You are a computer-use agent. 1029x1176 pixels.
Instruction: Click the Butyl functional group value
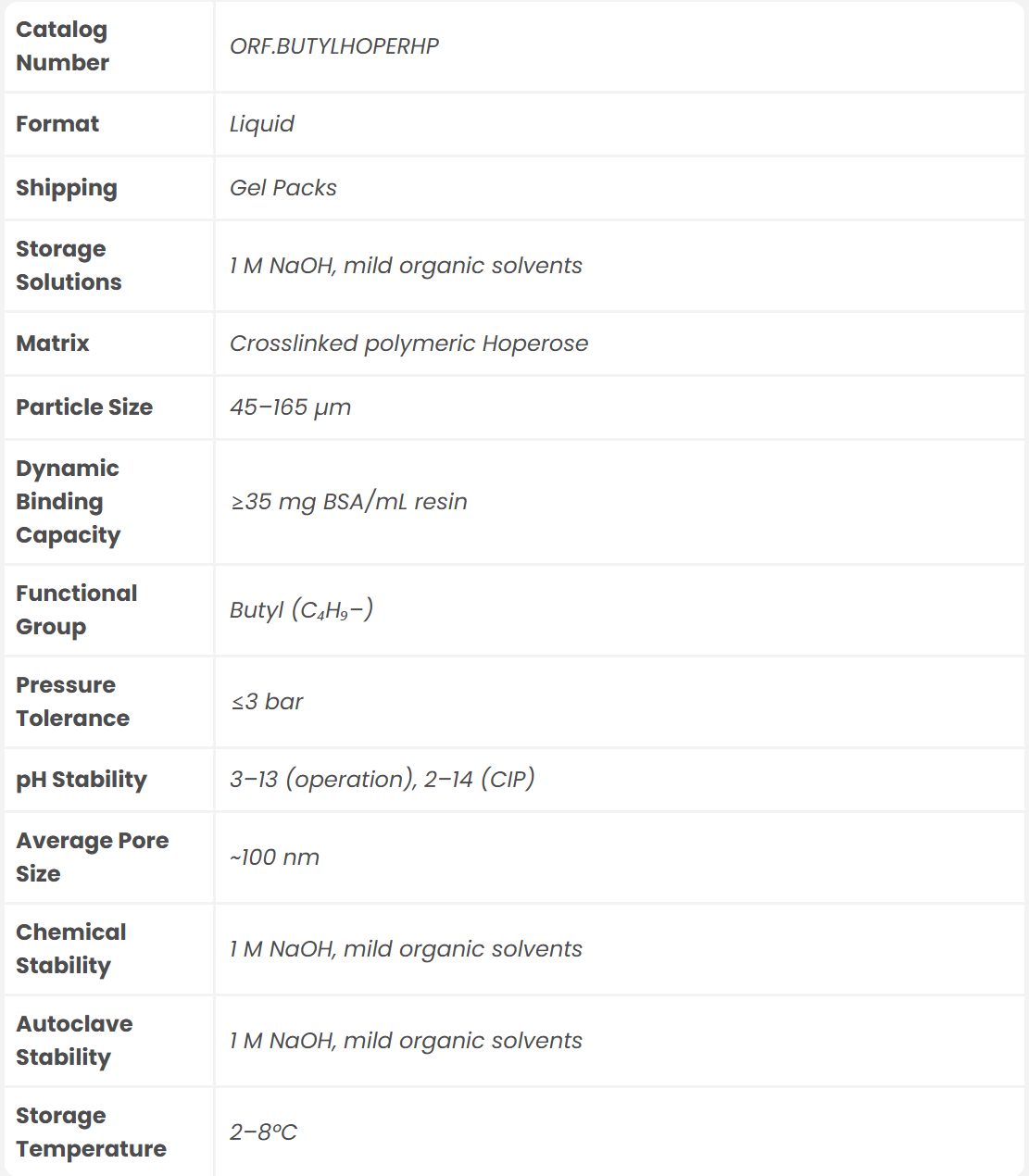pyautogui.click(x=301, y=610)
